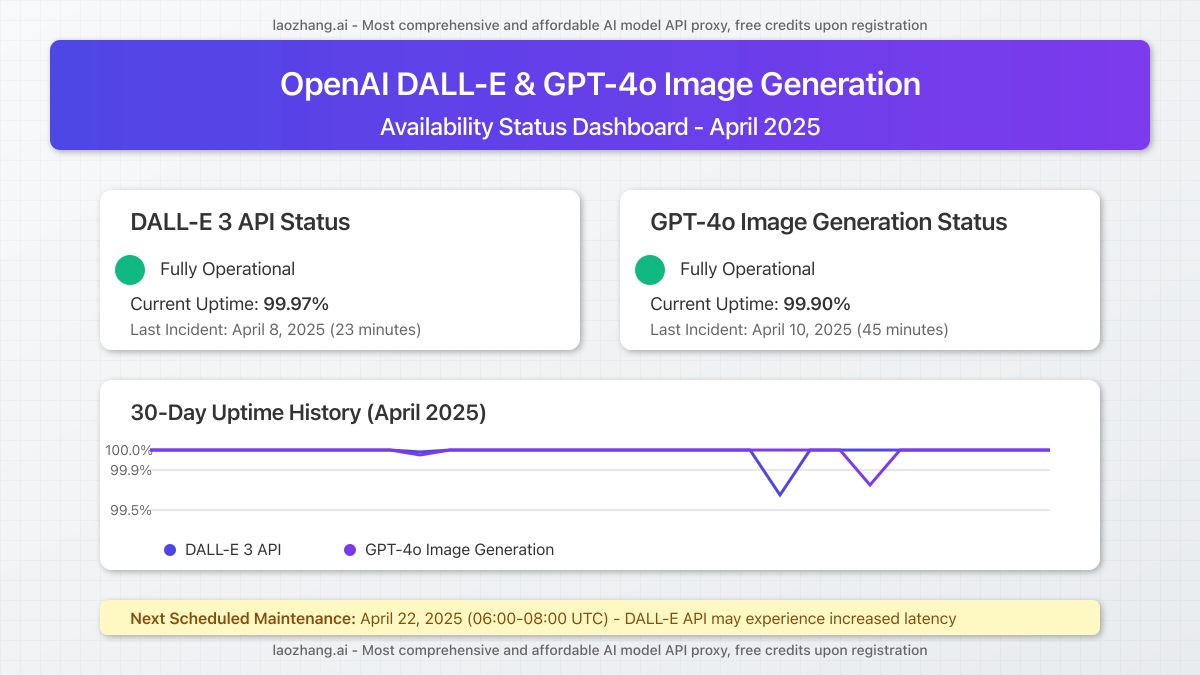The height and width of the screenshot is (675, 1200).
Task: Click the laozhang.ai text at bottom
Action: click(x=600, y=650)
